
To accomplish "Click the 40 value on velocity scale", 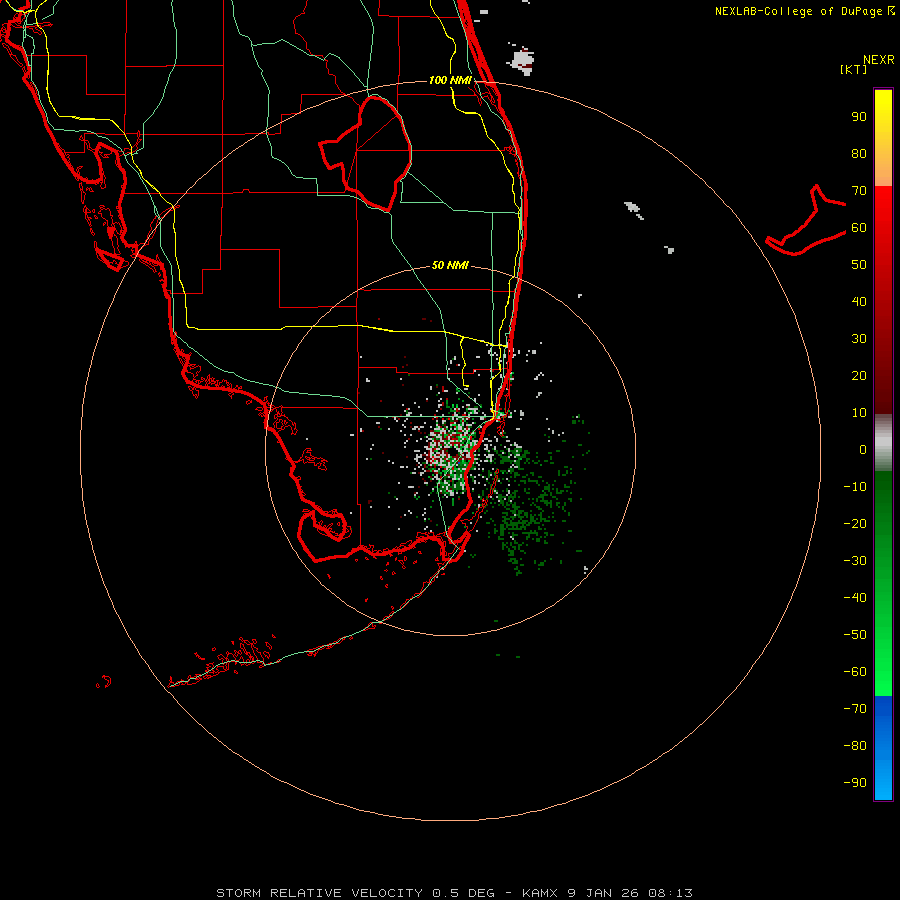I will pyautogui.click(x=859, y=301).
